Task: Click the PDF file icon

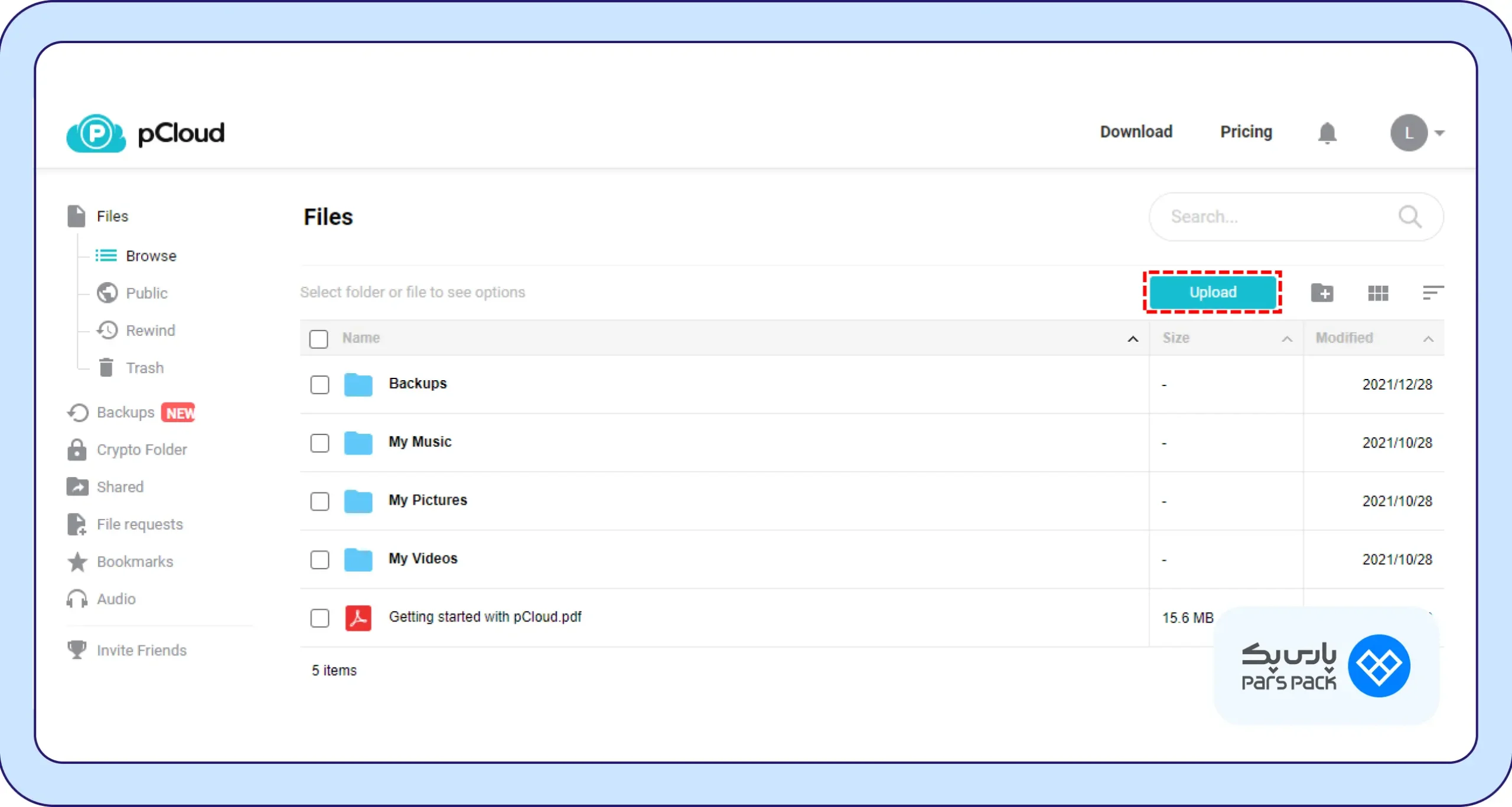Action: tap(358, 618)
